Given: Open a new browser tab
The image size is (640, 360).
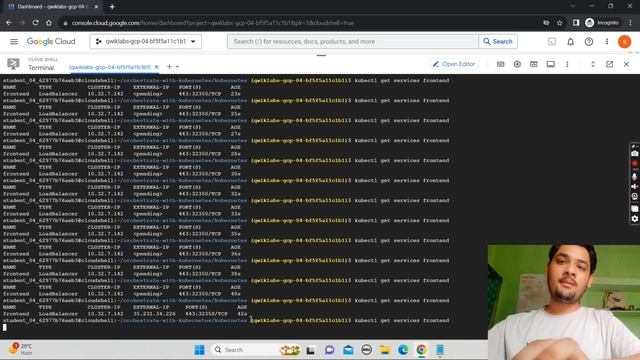Looking at the screenshot, I should click(112, 7).
